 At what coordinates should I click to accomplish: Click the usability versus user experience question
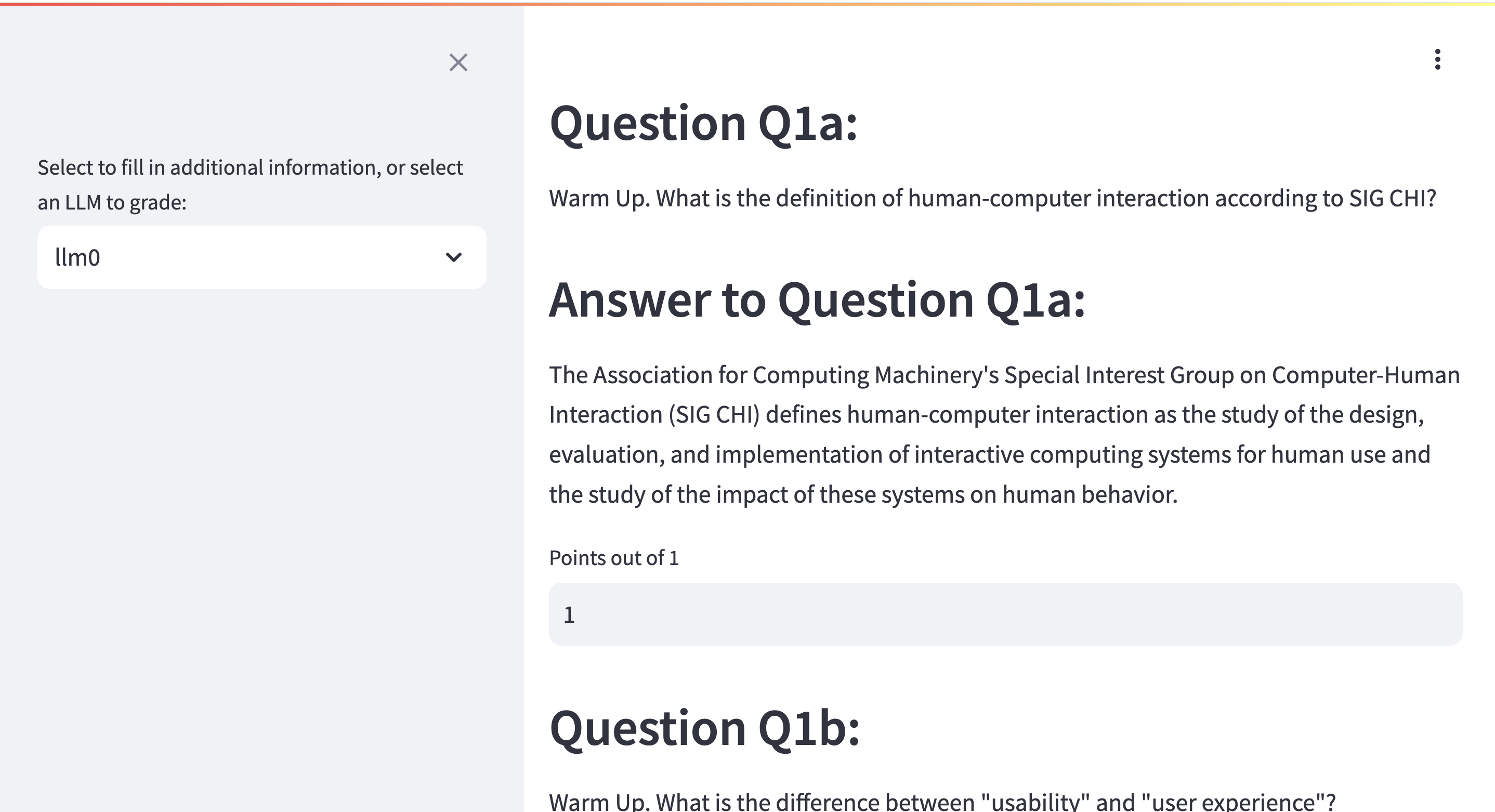(942, 802)
